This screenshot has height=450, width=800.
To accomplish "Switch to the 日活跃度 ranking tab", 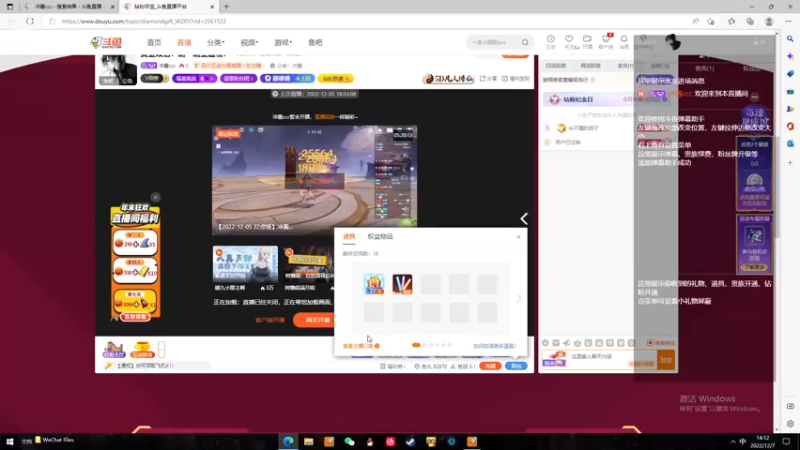I will 556,66.
